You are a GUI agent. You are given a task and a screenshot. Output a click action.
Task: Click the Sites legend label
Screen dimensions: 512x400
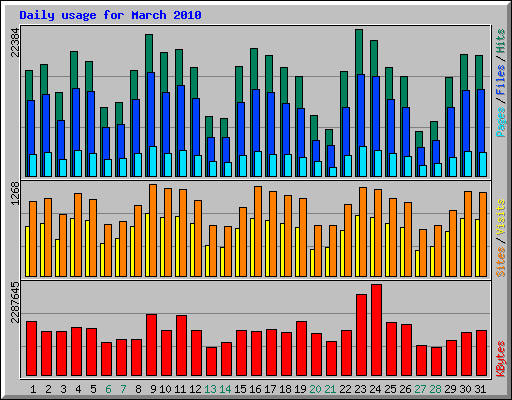click(x=501, y=262)
